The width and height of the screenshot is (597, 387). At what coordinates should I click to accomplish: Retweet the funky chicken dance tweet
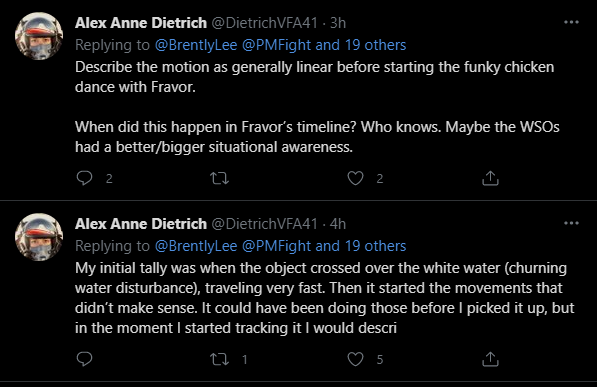coord(220,178)
